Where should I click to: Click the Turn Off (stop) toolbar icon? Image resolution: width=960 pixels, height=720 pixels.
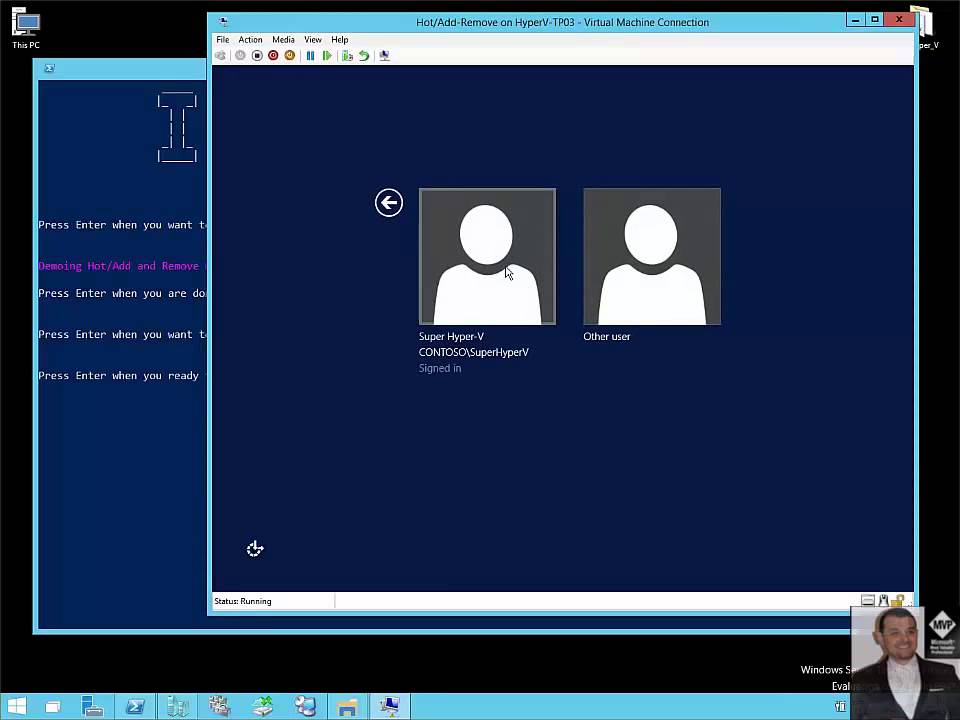pyautogui.click(x=257, y=56)
